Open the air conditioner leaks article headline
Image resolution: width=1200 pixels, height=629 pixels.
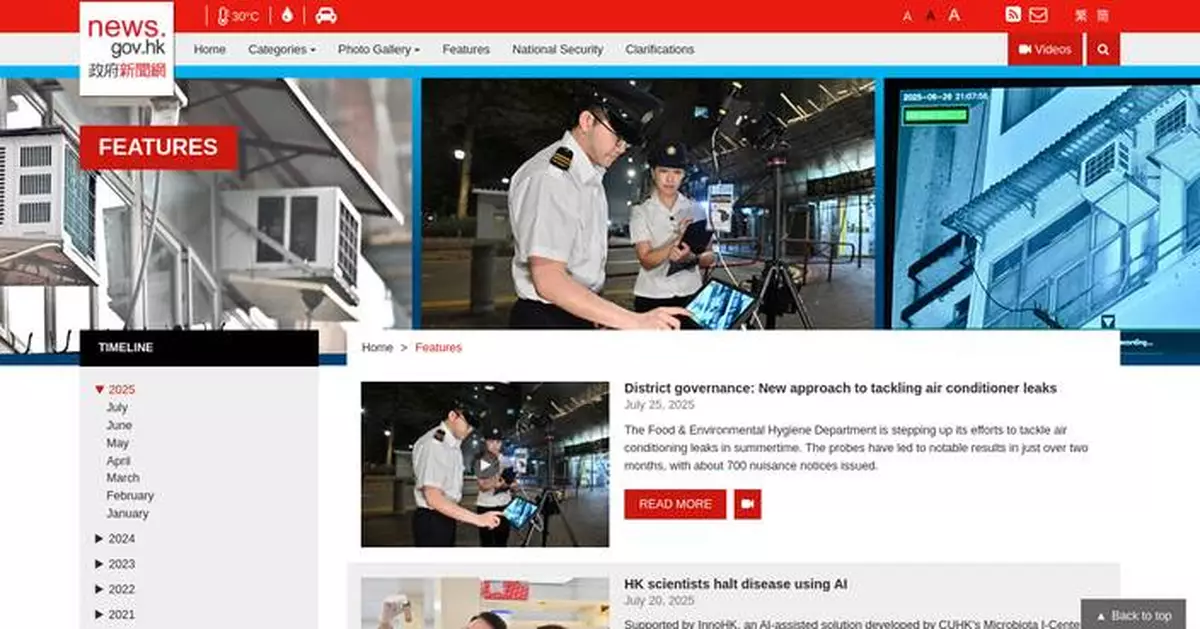click(840, 388)
